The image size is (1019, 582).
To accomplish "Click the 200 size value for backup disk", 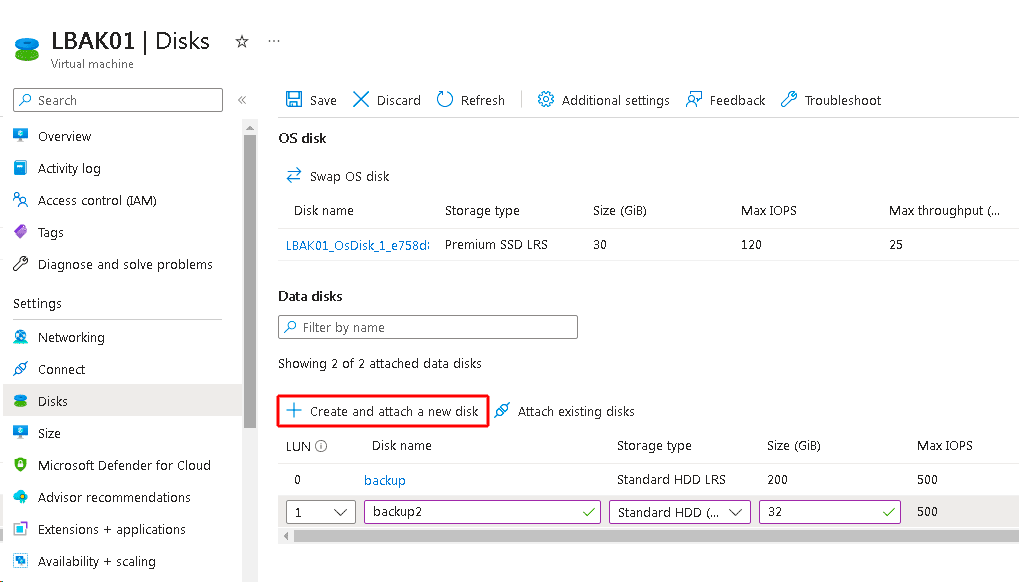I will [777, 479].
